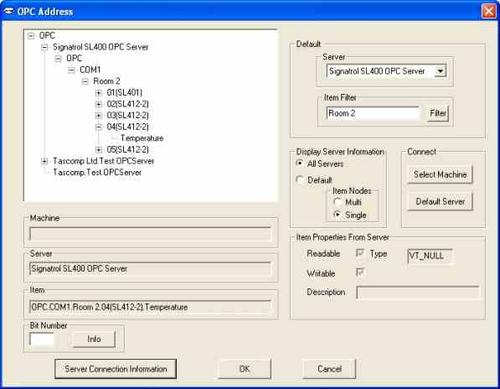Screen dimensions: 500x389
Task: Click the Item Filter text field
Action: [373, 113]
